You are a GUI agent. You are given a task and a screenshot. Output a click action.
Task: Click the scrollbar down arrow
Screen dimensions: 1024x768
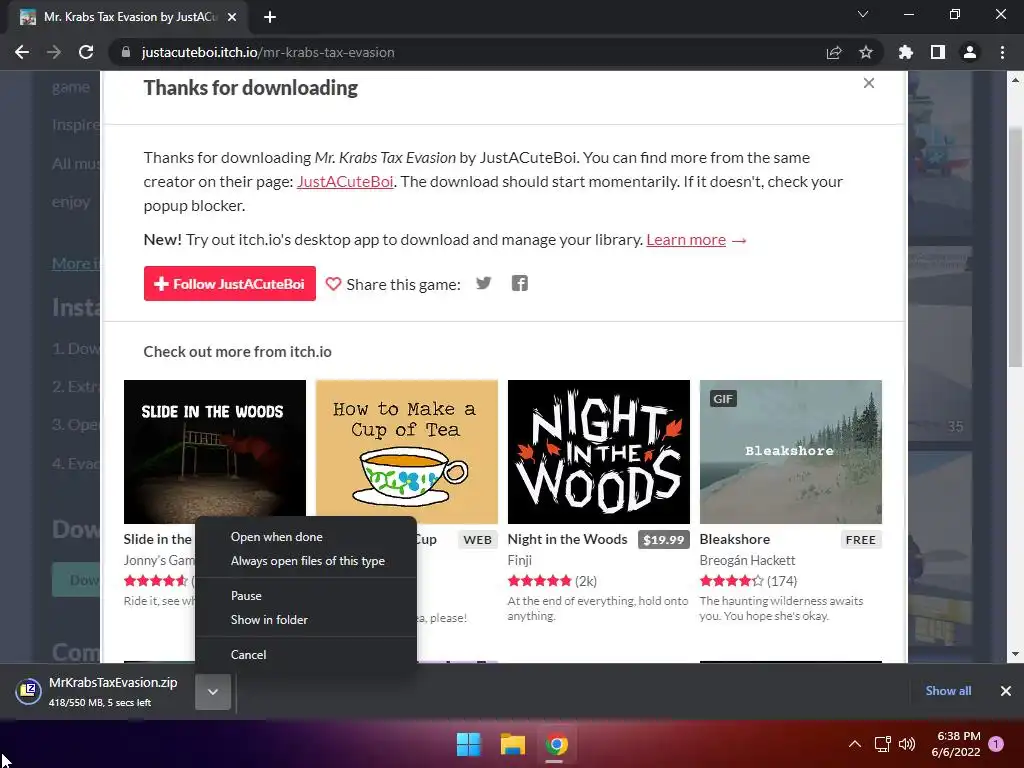coord(1015,654)
